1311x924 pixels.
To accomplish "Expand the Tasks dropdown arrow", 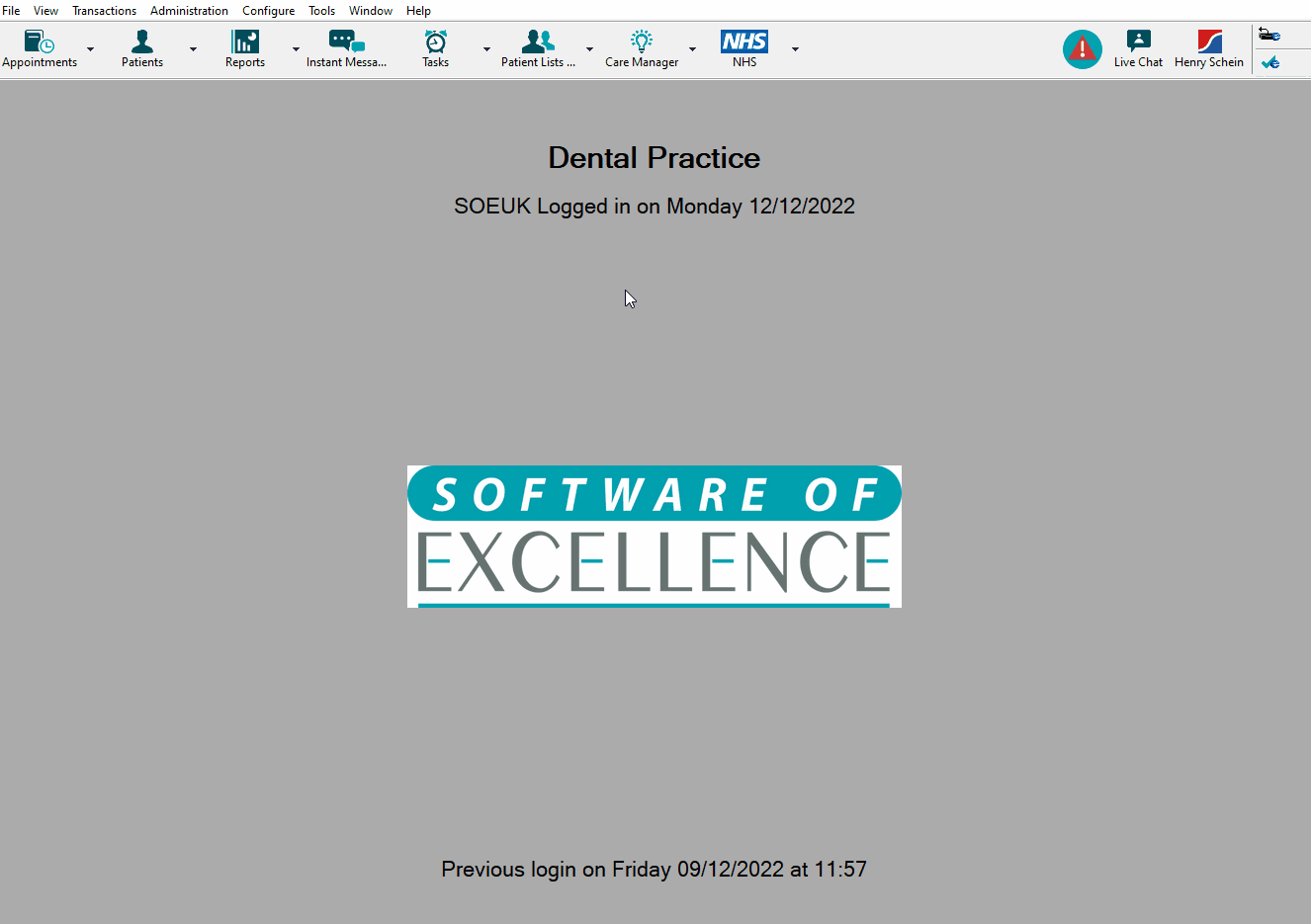I will [x=486, y=48].
